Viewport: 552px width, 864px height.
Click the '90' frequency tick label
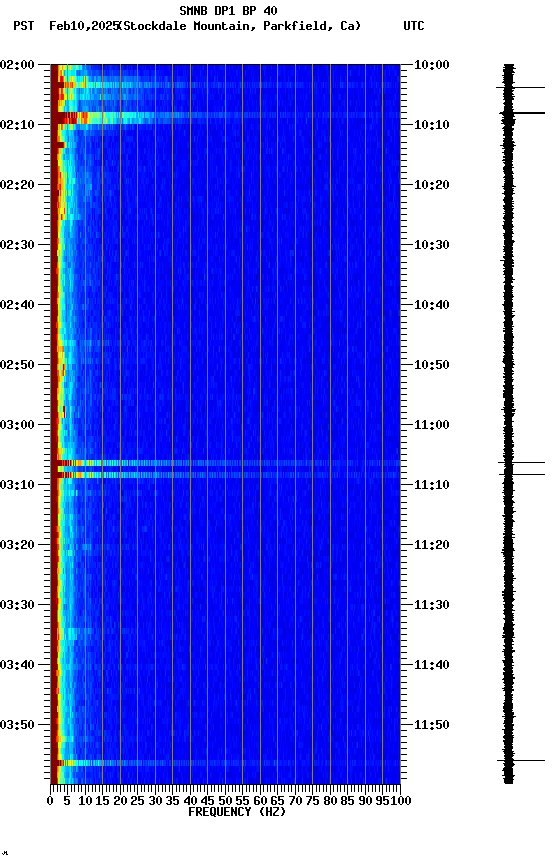365,801
